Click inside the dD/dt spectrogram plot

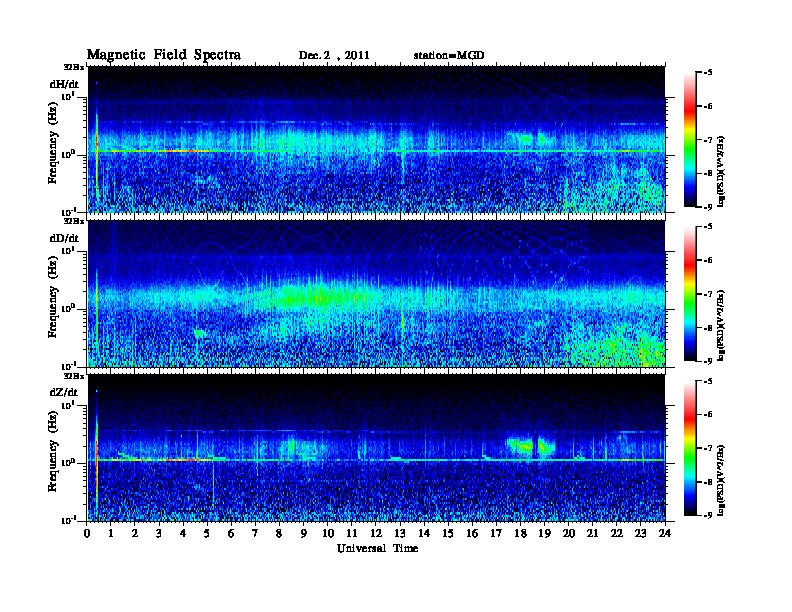point(376,293)
